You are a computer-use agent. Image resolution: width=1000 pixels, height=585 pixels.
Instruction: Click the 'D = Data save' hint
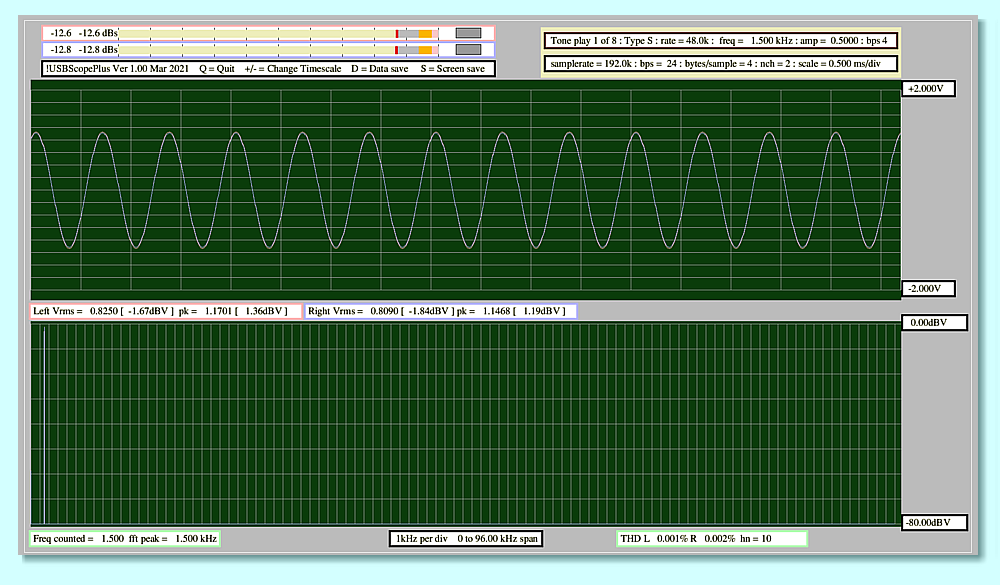[x=379, y=69]
